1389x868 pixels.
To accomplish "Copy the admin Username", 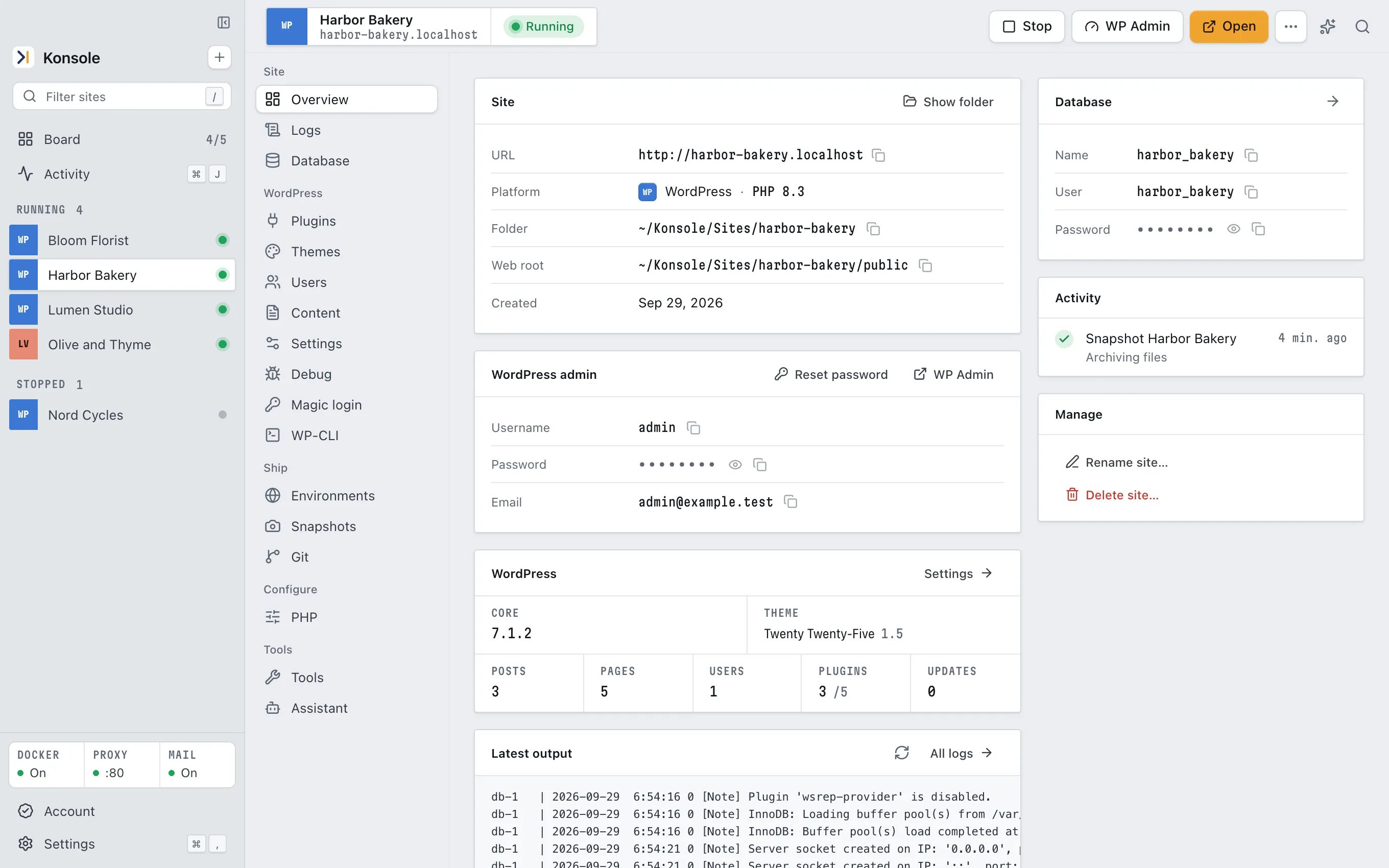I will tap(693, 428).
